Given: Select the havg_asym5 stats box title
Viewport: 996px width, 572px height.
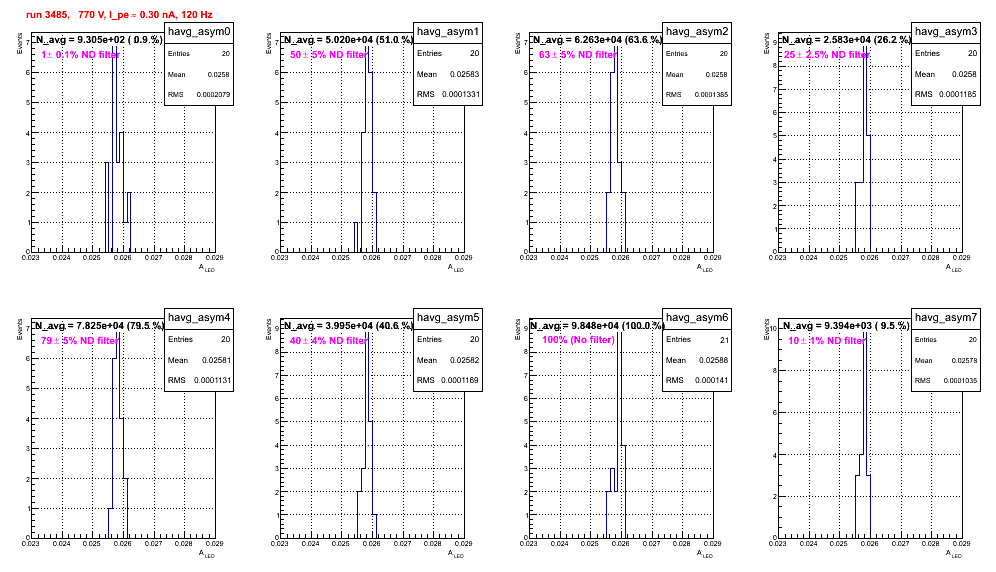Looking at the screenshot, I should [x=448, y=318].
